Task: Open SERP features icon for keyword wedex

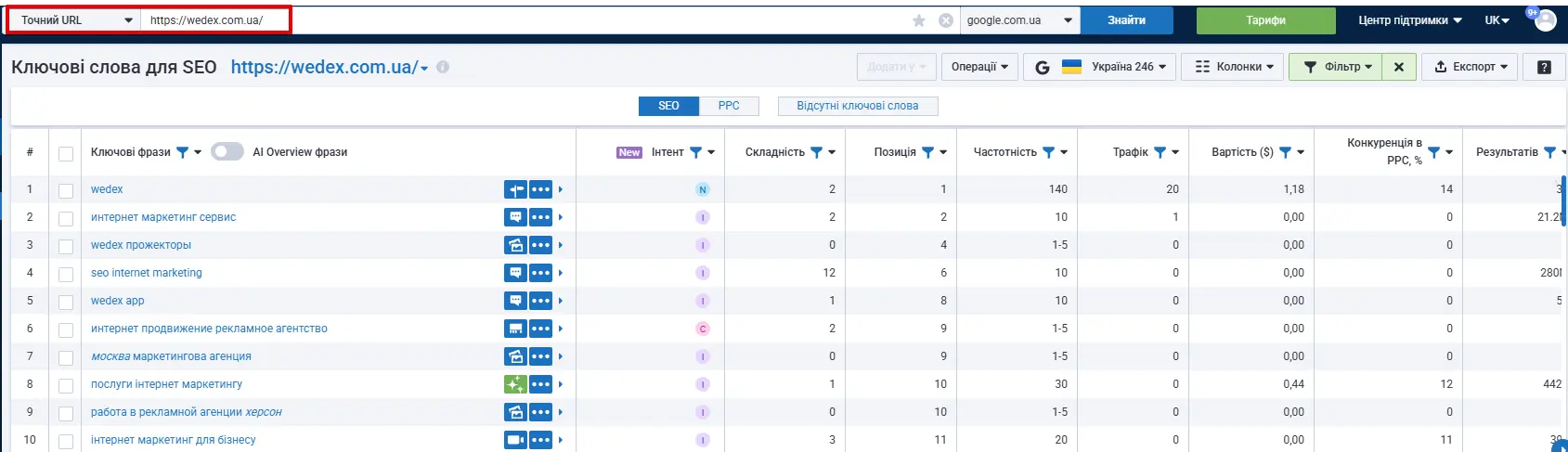Action: (x=515, y=189)
